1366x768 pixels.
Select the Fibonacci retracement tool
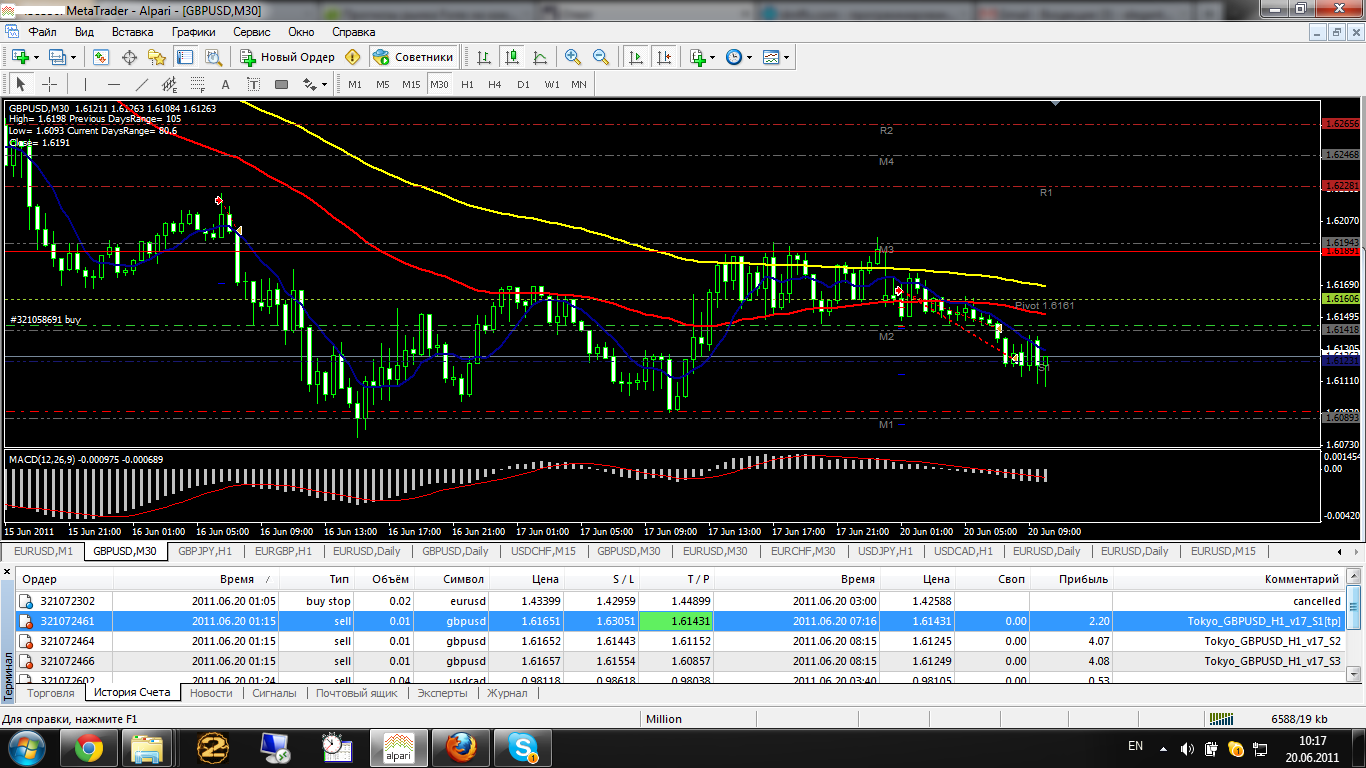click(198, 84)
